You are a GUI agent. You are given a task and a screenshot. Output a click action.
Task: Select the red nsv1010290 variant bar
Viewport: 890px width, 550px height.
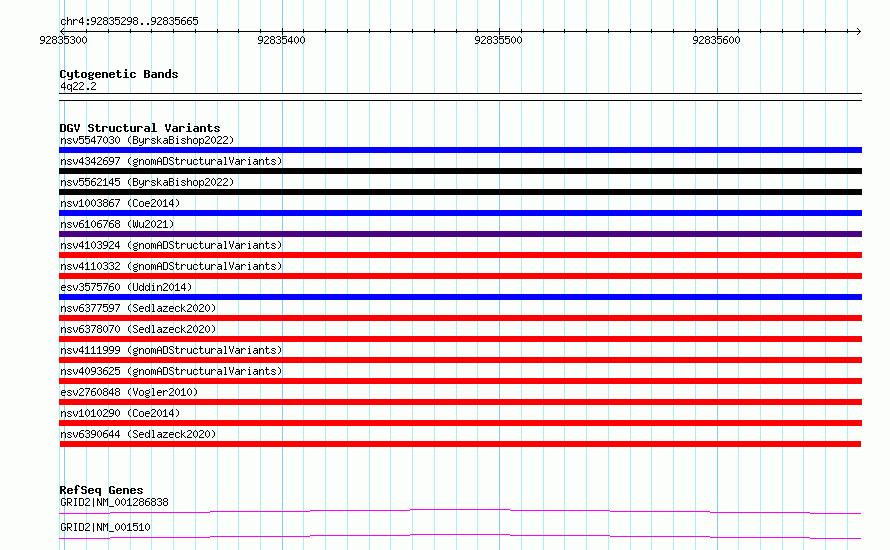pyautogui.click(x=460, y=423)
